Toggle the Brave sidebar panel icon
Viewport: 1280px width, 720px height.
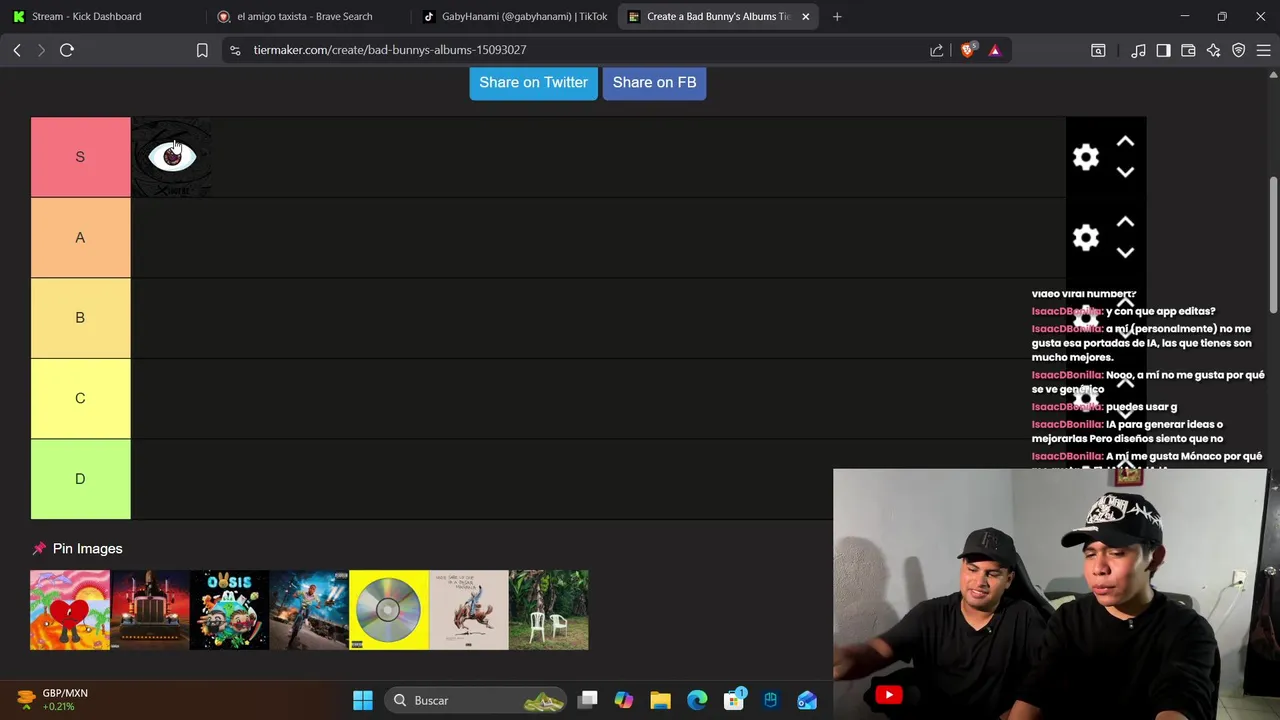[1163, 50]
